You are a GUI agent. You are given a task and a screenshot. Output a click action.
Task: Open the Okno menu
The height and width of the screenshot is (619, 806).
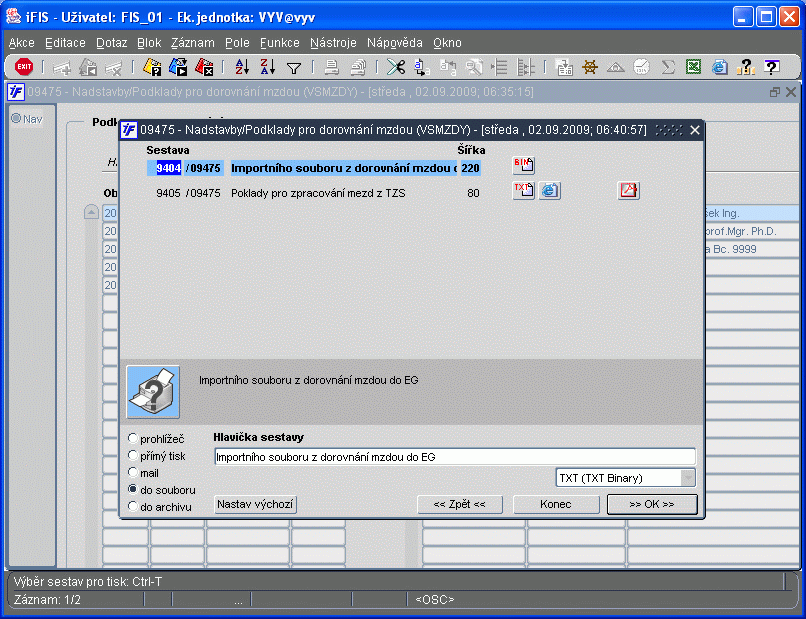(x=447, y=43)
